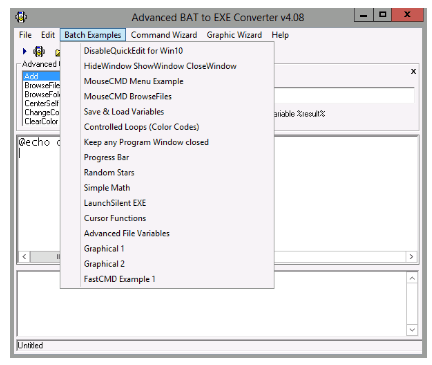Select ChangeColor in the commands list
432x365 pixels.
click(x=41, y=112)
